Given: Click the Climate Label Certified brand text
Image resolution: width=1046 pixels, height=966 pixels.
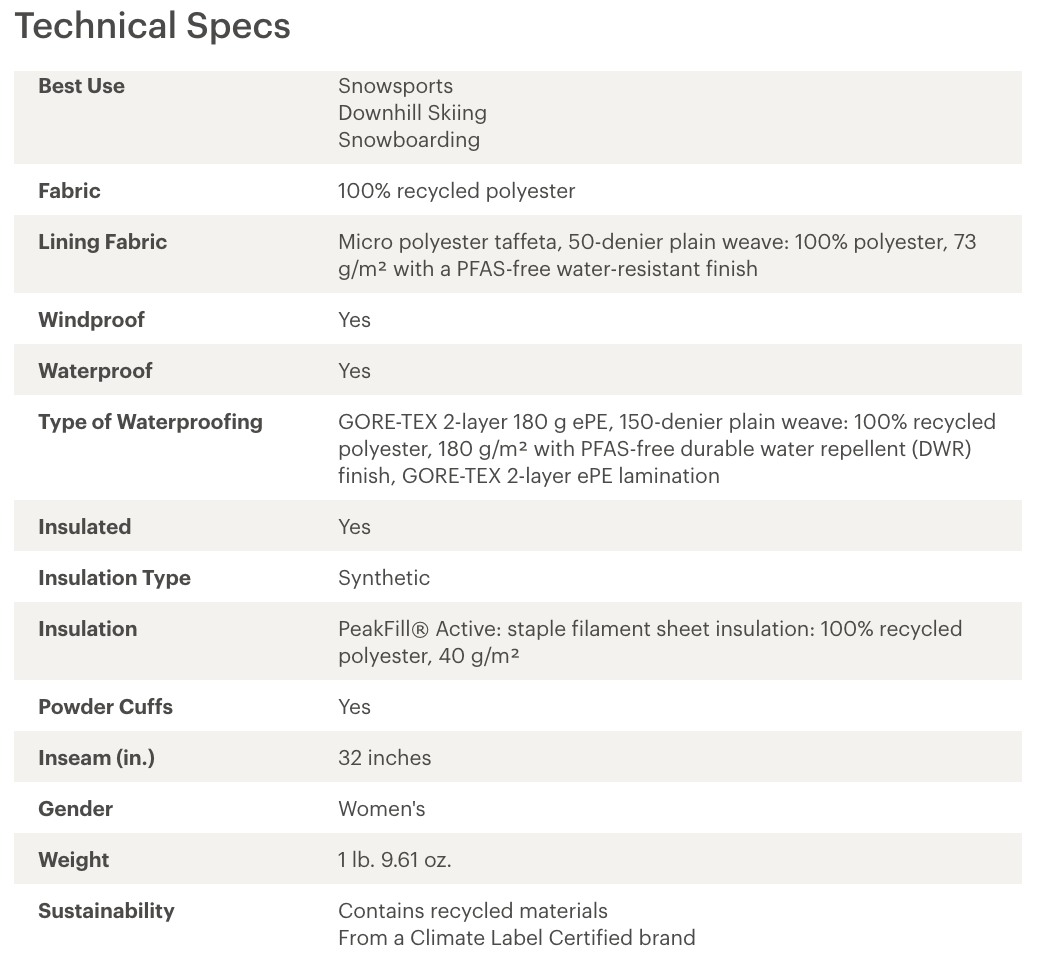Looking at the screenshot, I should point(516,938).
